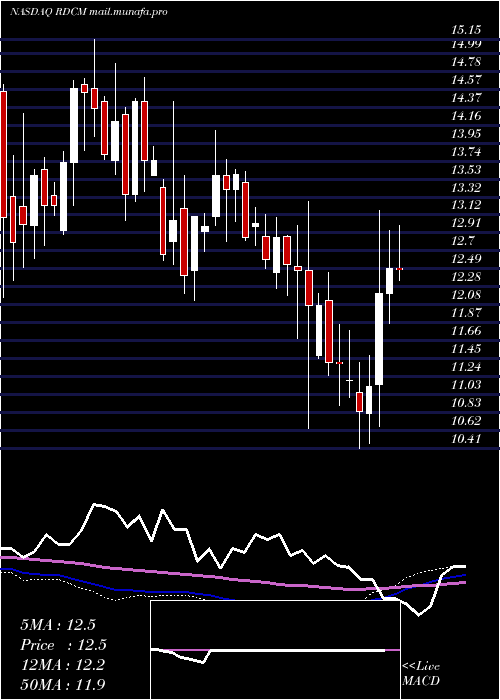Click the Price : 12.5 readout
This screenshot has height=700, width=500.
tap(63, 645)
